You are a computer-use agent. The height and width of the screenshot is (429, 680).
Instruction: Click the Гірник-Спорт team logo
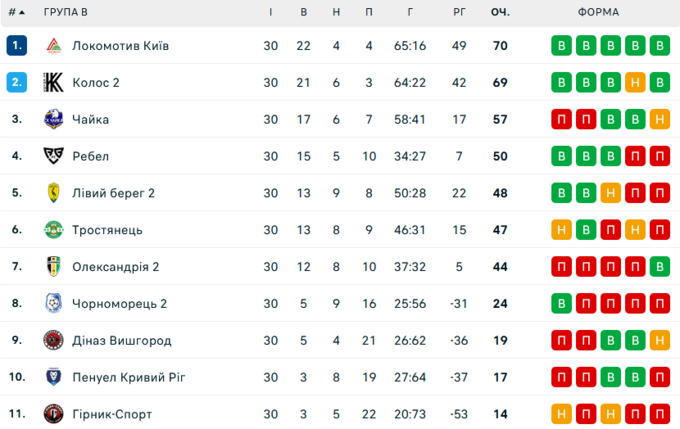[54, 414]
